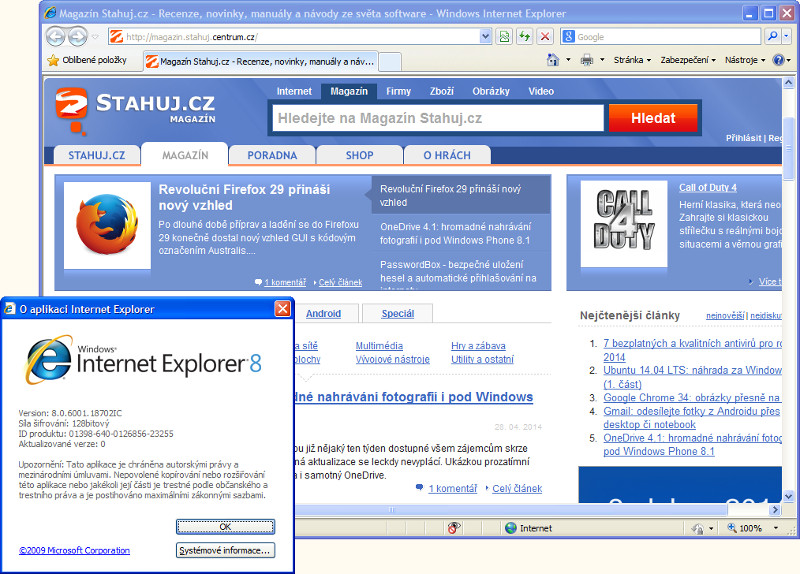This screenshot has width=800, height=574.
Task: Open the Stránka menu
Action: click(x=632, y=60)
